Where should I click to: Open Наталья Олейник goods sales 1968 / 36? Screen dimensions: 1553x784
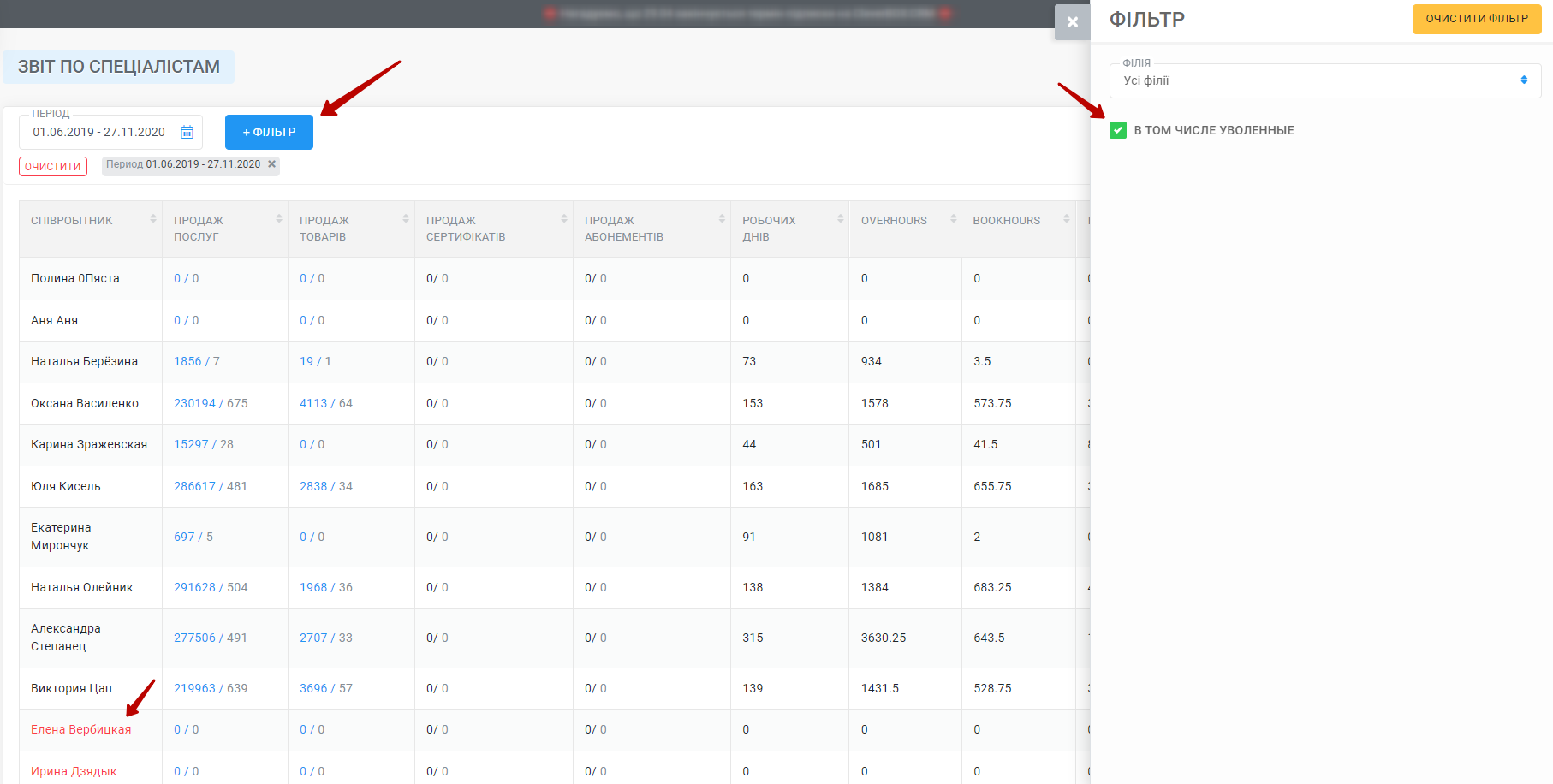pyautogui.click(x=326, y=587)
